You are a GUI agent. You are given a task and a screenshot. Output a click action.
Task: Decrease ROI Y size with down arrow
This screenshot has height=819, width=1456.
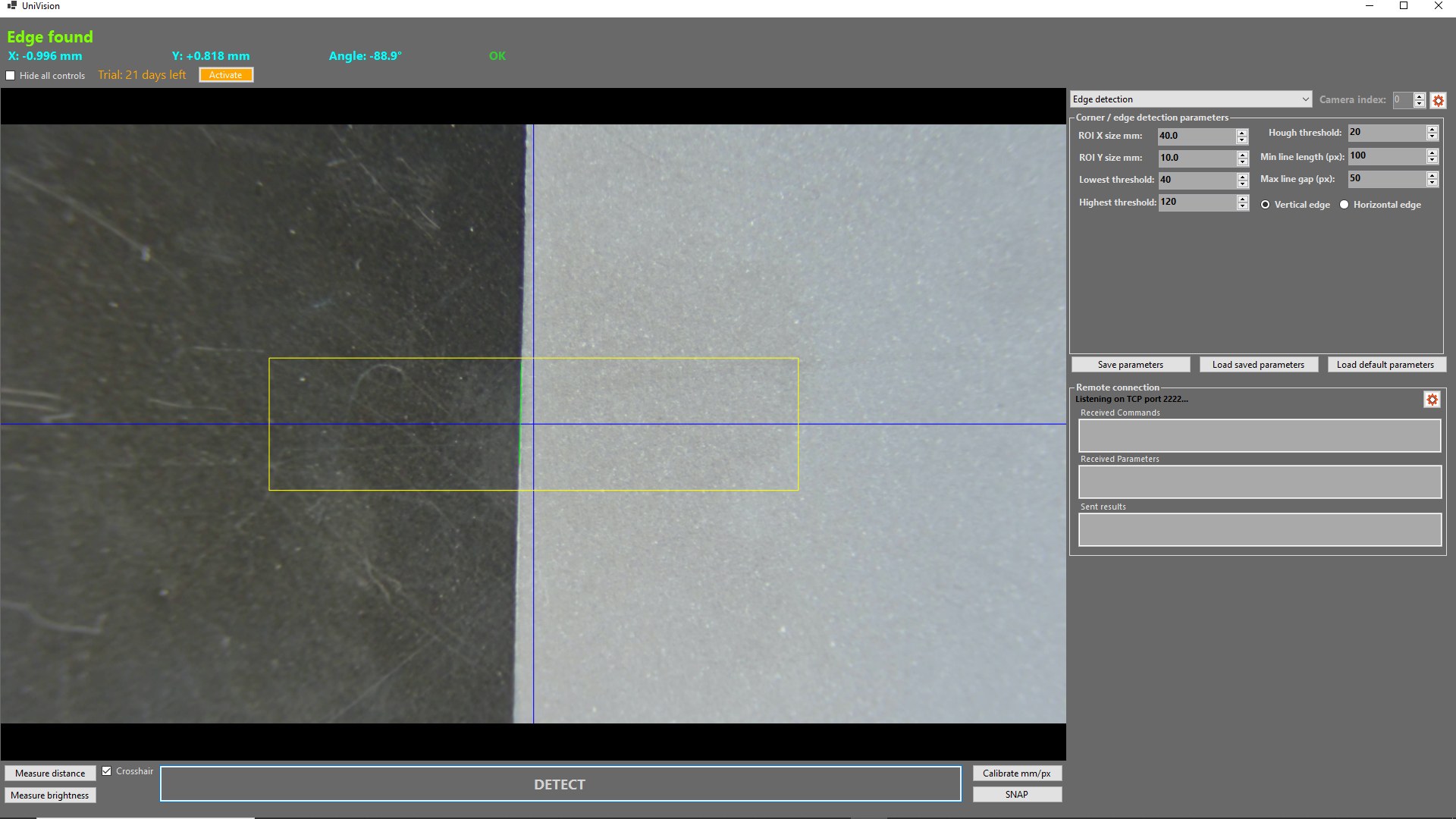1242,162
